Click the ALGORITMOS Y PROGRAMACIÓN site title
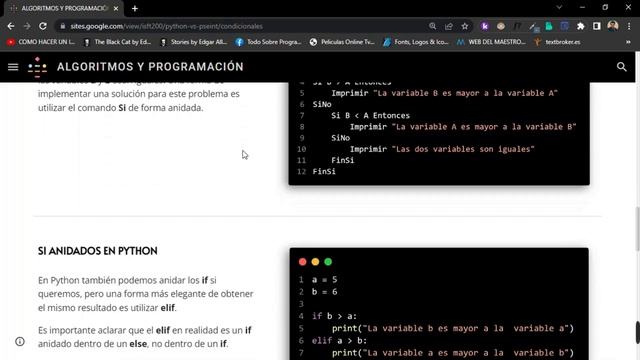 (x=150, y=67)
